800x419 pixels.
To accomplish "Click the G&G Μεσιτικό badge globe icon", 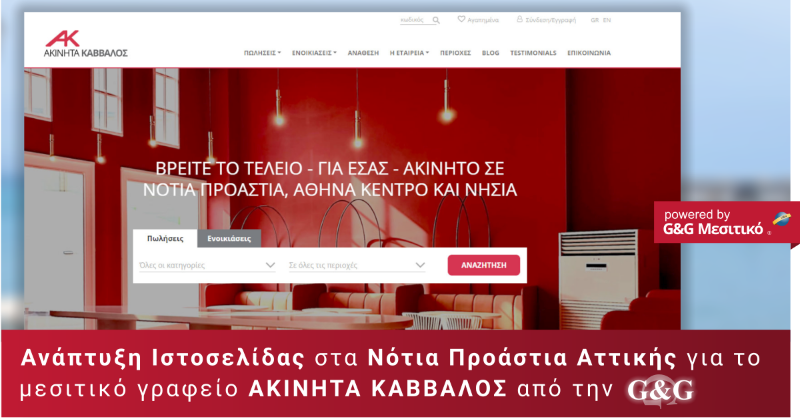I will point(781,218).
